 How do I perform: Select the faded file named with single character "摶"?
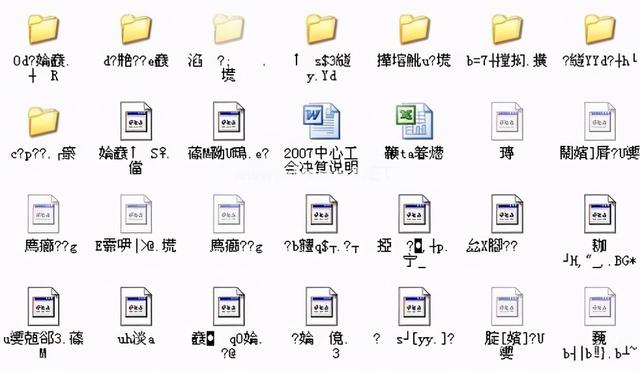coord(507,121)
